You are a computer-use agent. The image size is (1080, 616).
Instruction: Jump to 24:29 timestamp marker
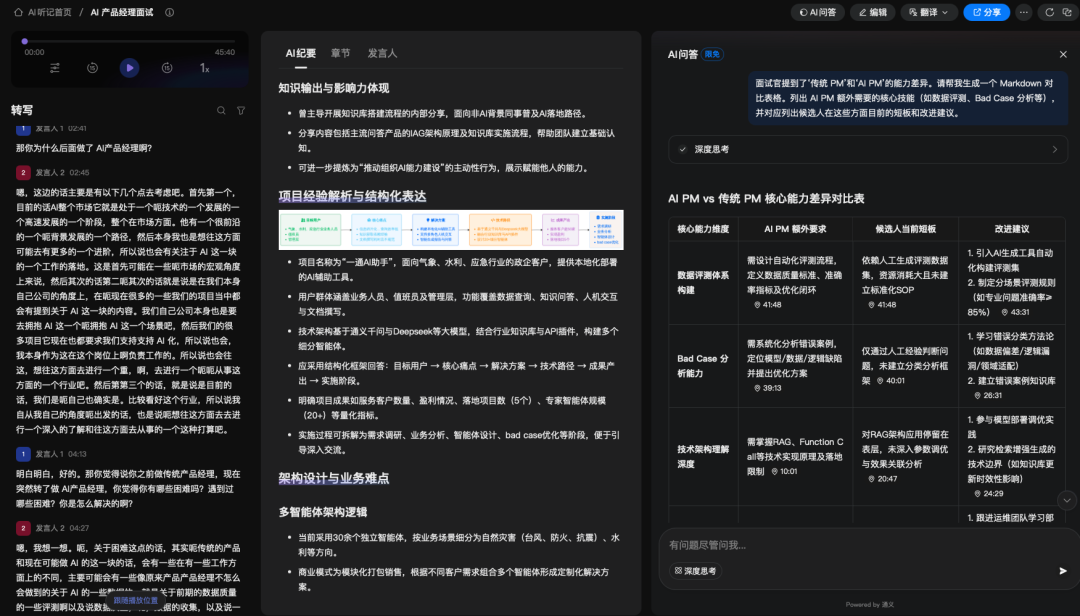click(988, 493)
